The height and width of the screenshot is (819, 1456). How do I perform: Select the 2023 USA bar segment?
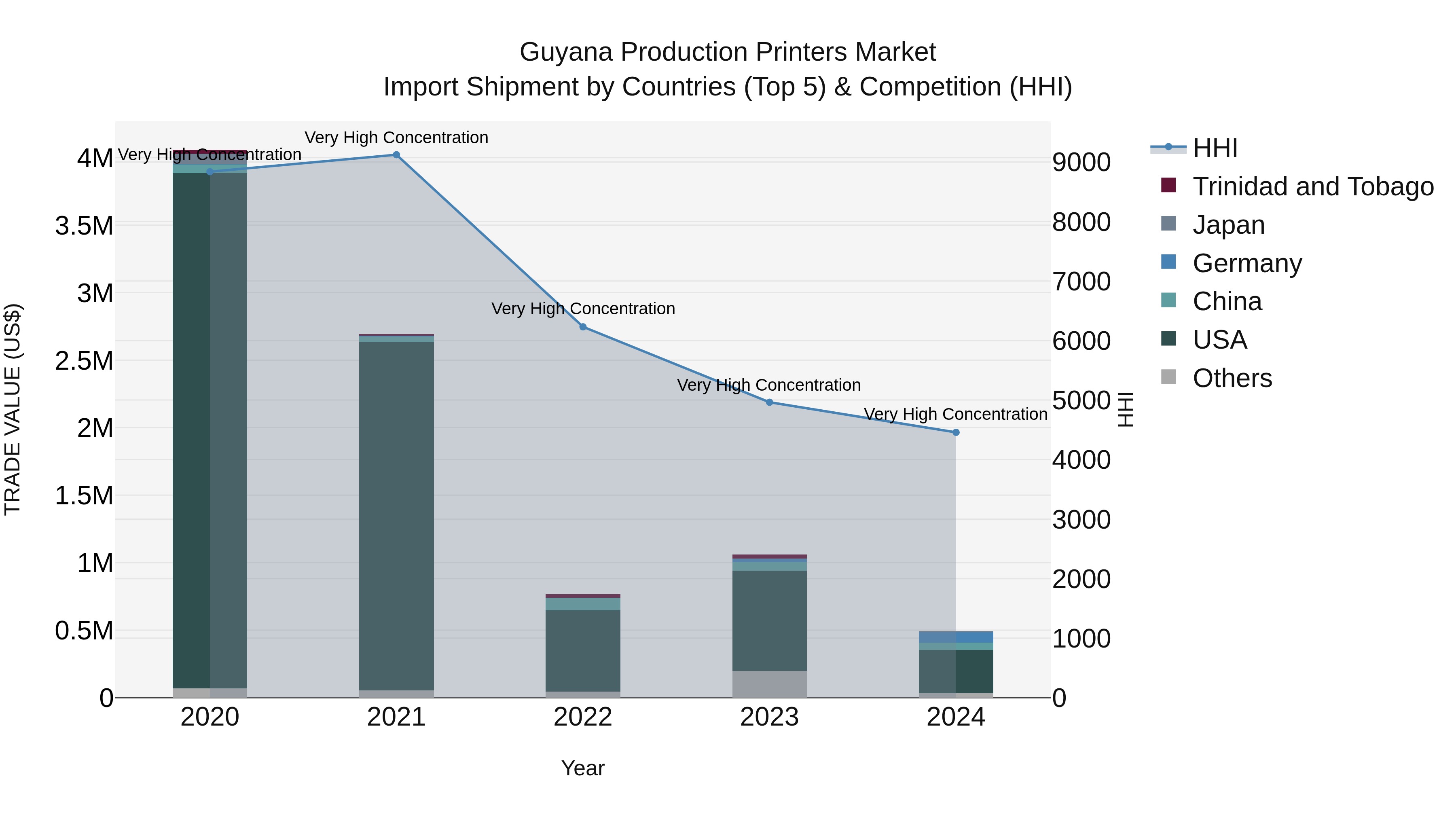769,620
